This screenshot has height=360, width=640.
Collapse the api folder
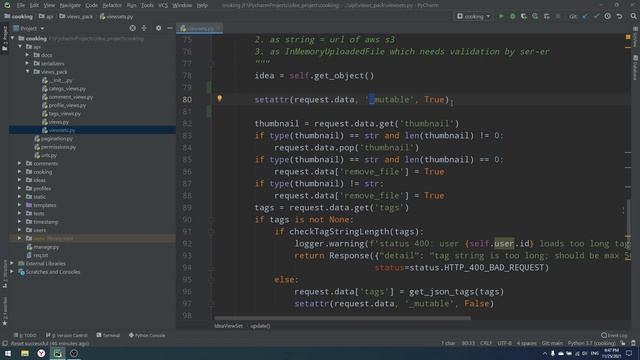20,47
